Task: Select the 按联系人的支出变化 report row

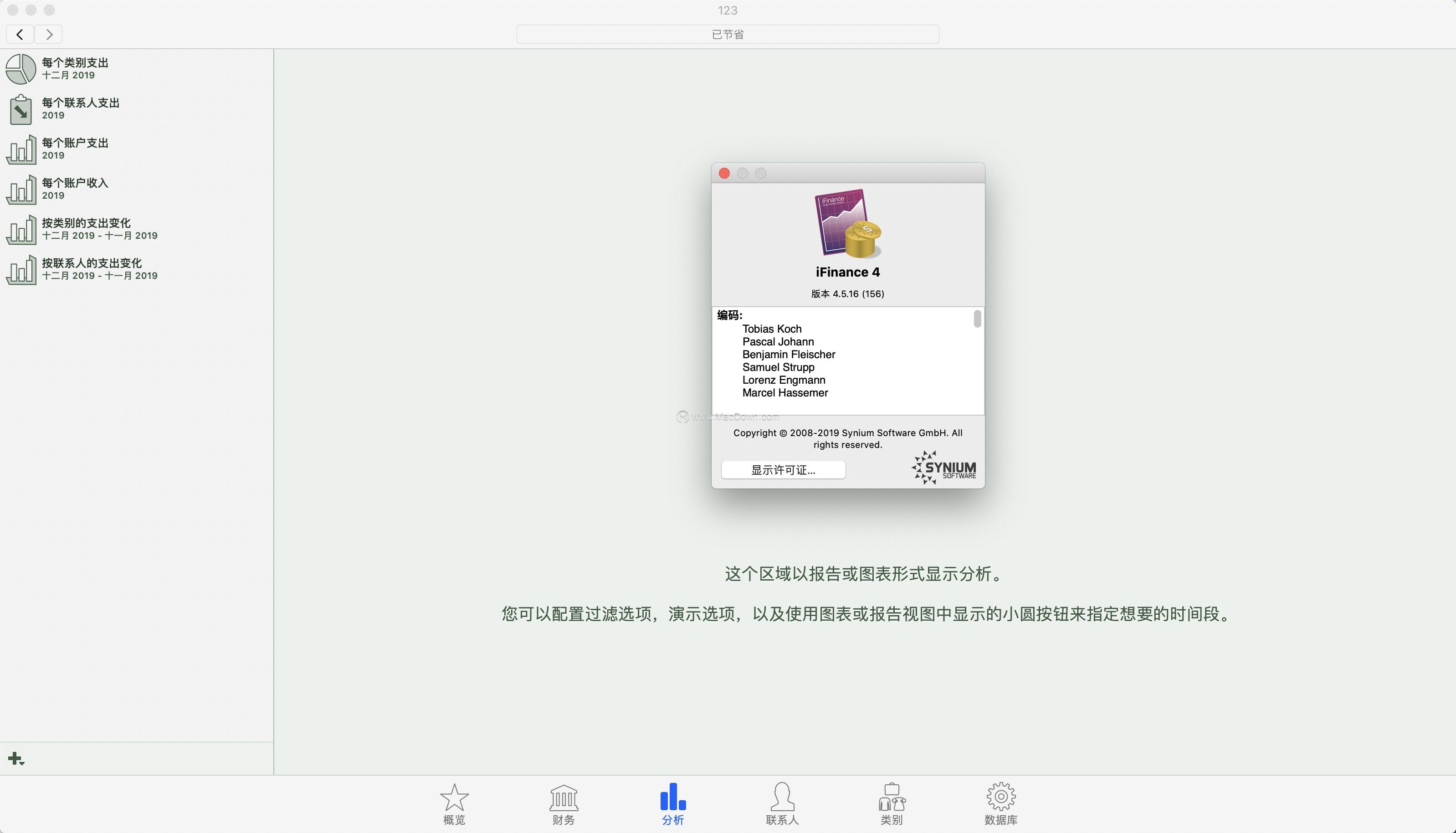Action: point(137,269)
